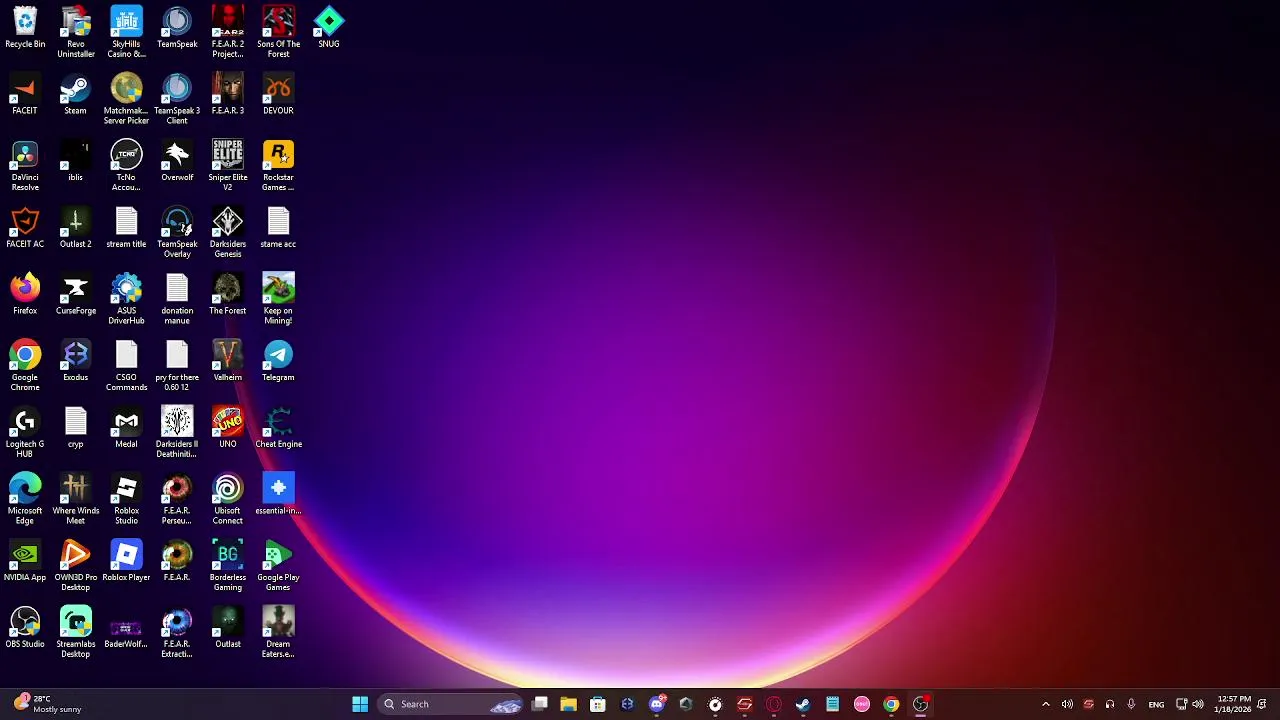Select the Cheat Engine shortcut
The width and height of the screenshot is (1280, 720).
[x=278, y=429]
